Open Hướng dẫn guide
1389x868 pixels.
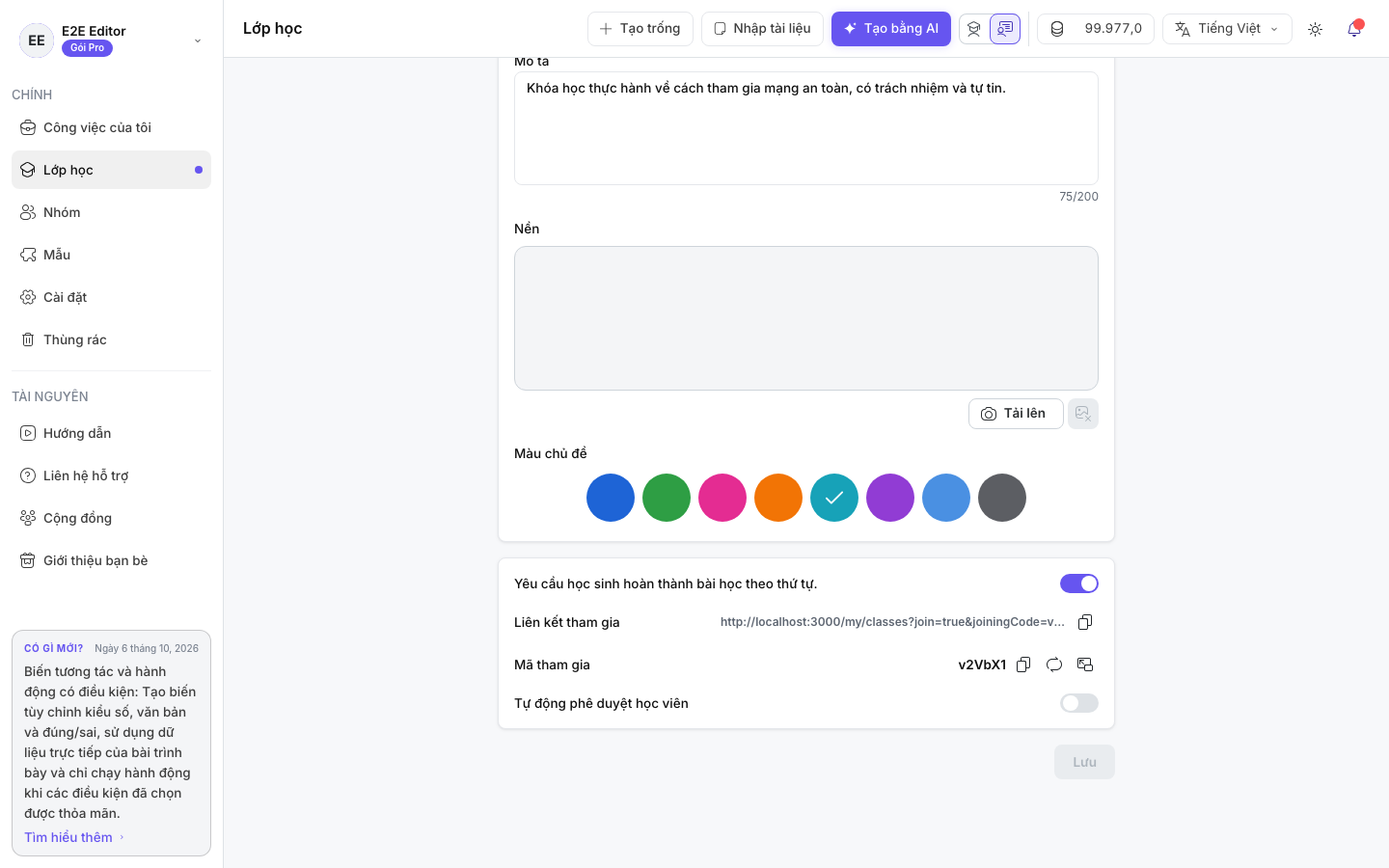point(111,433)
